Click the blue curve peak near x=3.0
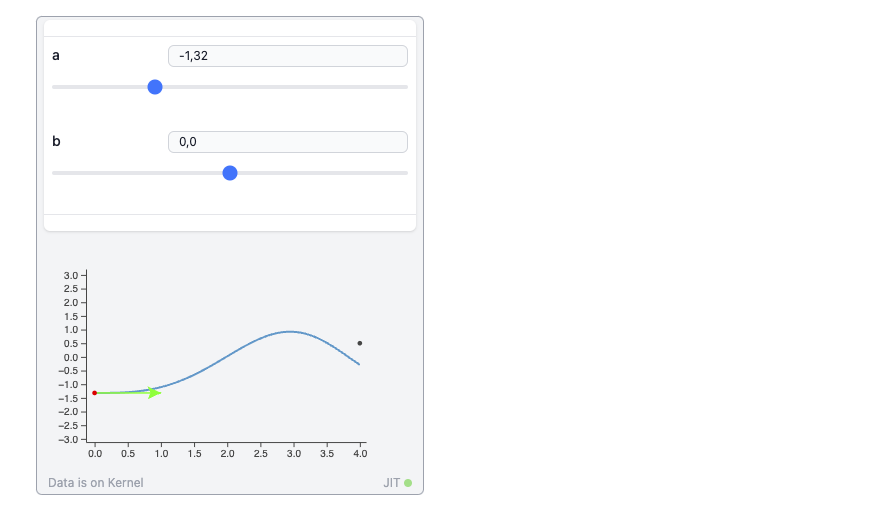This screenshot has height=513, width=887. [291, 331]
